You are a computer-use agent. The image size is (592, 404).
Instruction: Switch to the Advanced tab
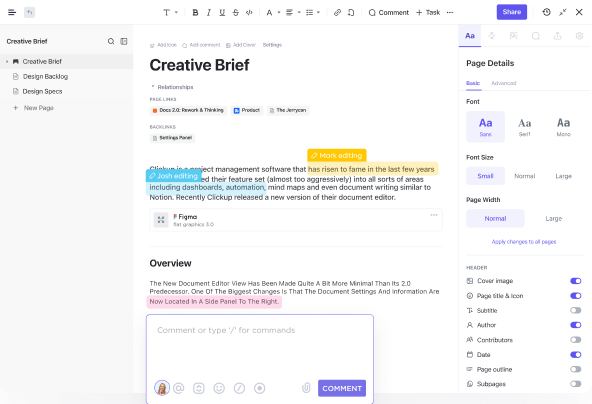click(x=504, y=83)
